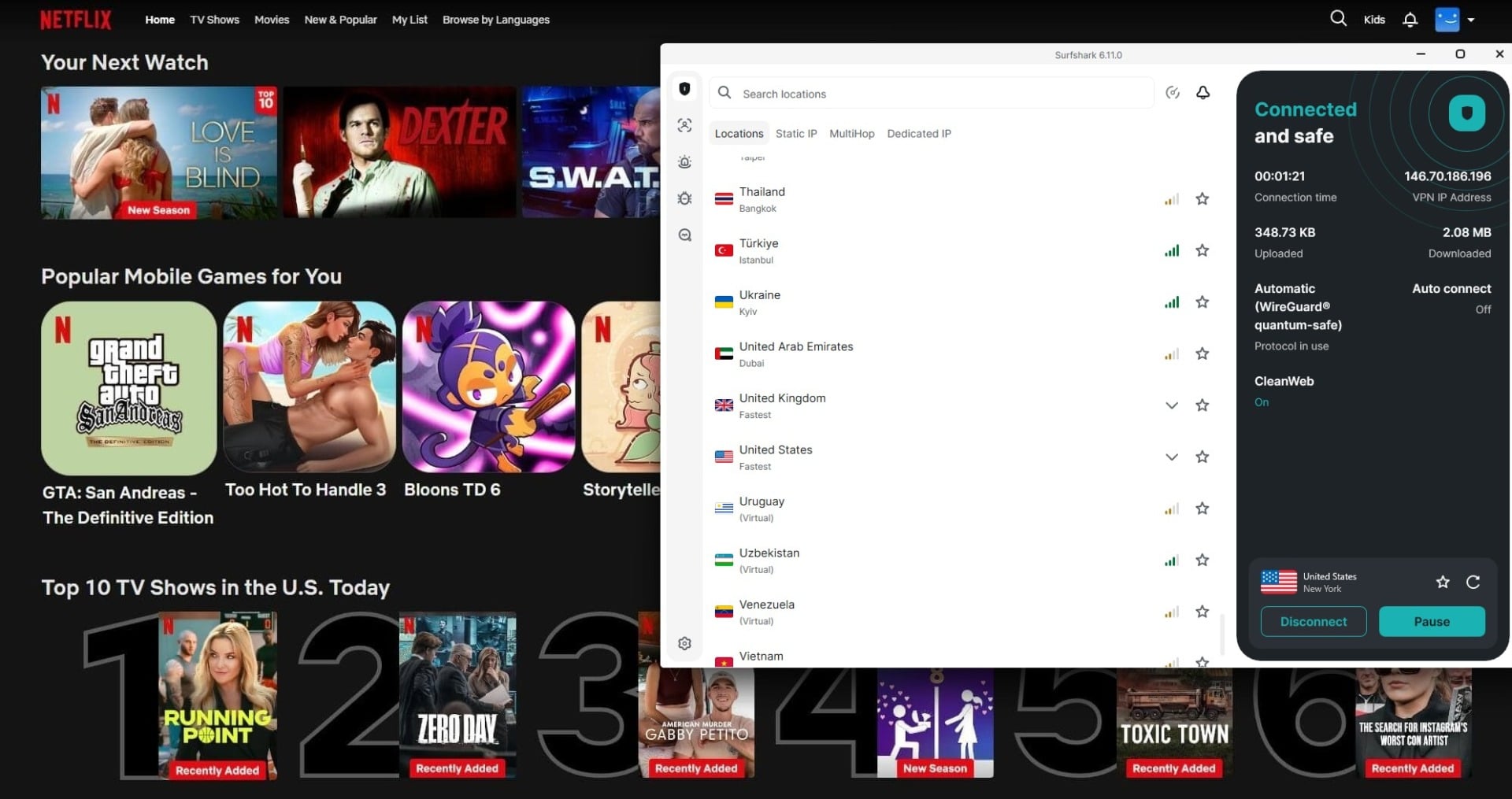Open Netflix New & Popular link
The image size is (1512, 799).
pyautogui.click(x=340, y=20)
